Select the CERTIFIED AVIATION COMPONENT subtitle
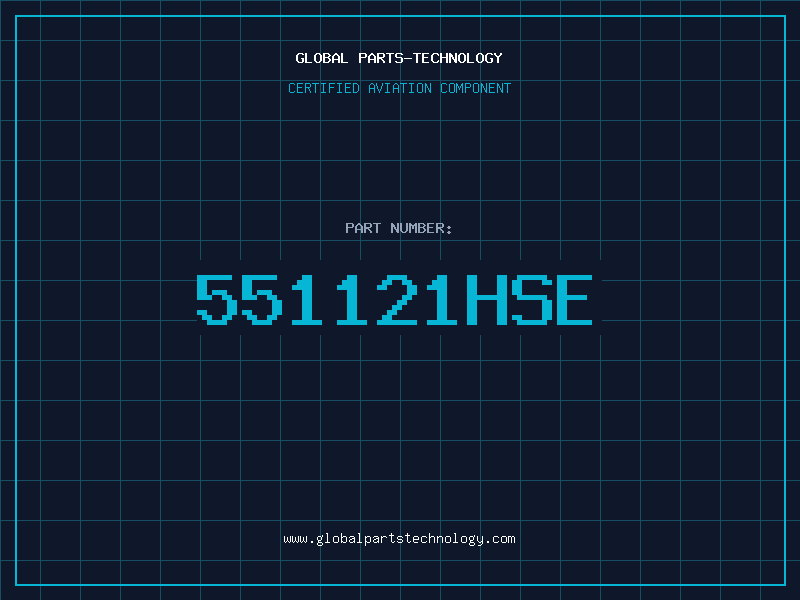 [x=399, y=88]
